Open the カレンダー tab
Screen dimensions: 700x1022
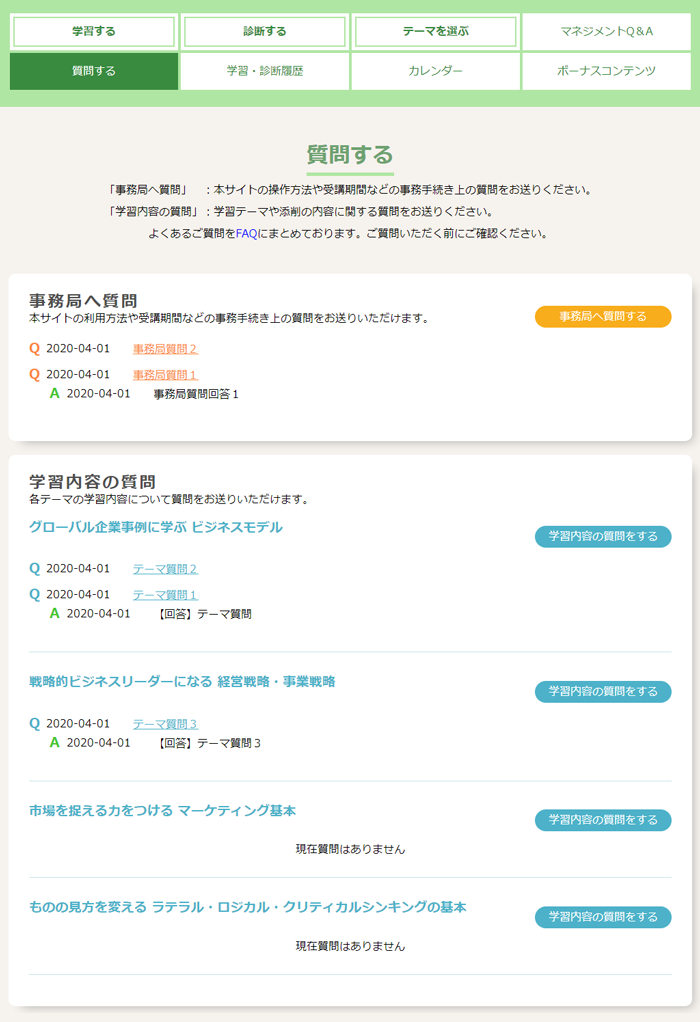(x=435, y=71)
